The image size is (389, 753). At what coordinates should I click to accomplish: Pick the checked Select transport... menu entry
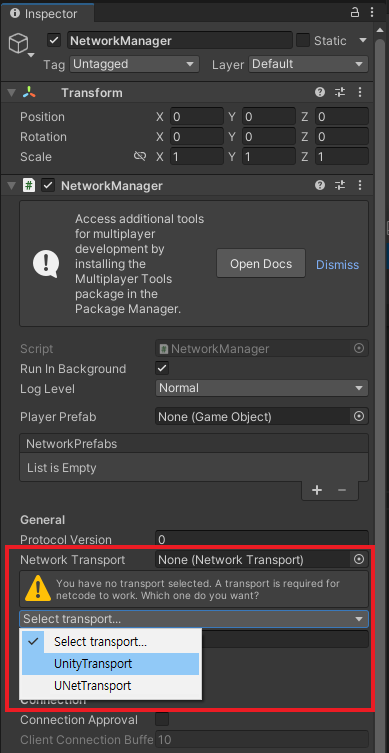110,642
